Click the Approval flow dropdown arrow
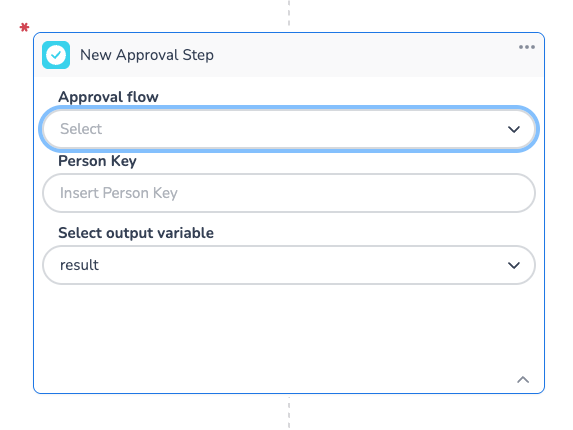The image size is (573, 430). click(x=514, y=129)
